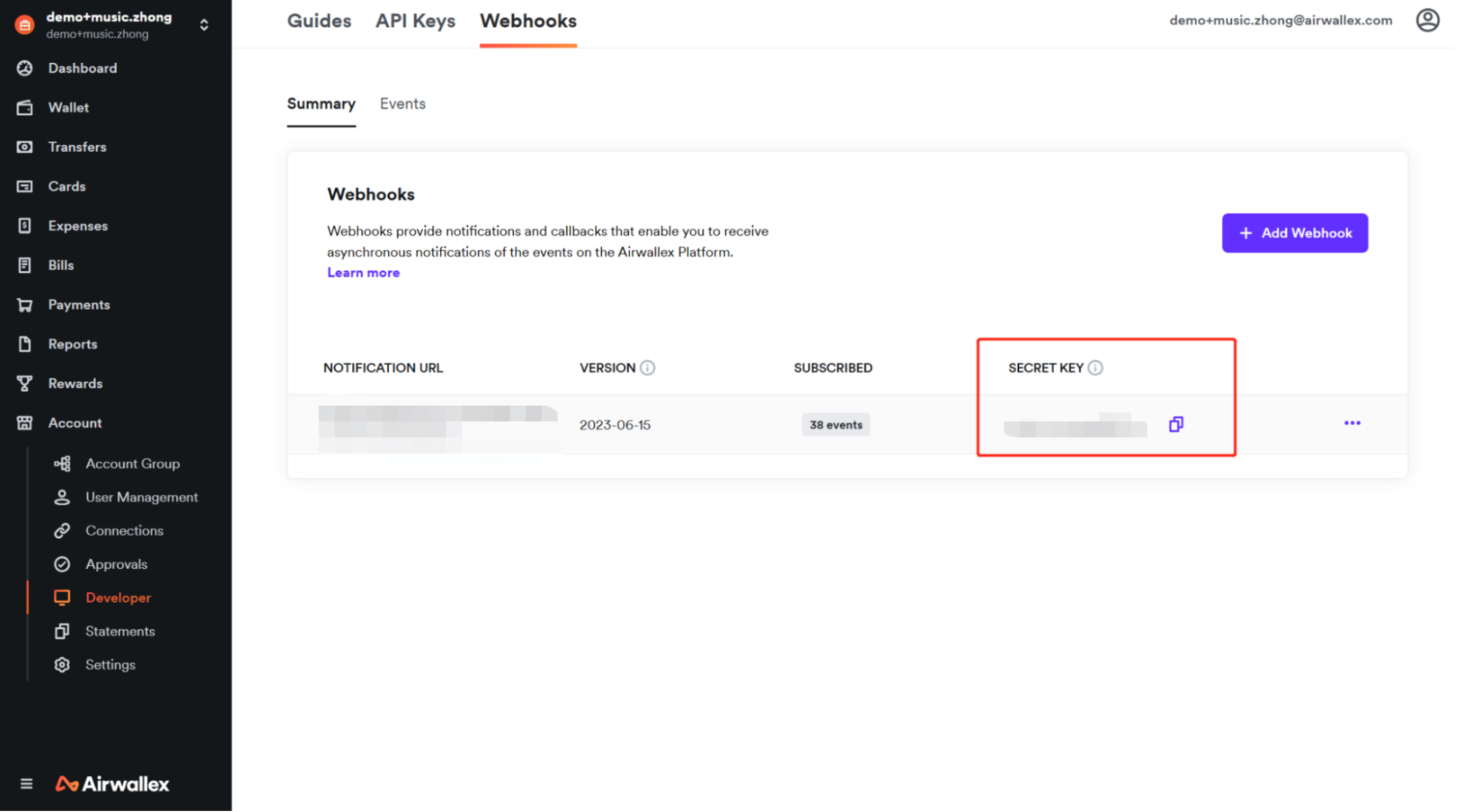Click the Developer monitor icon
This screenshot has height=812, width=1468.
click(62, 598)
